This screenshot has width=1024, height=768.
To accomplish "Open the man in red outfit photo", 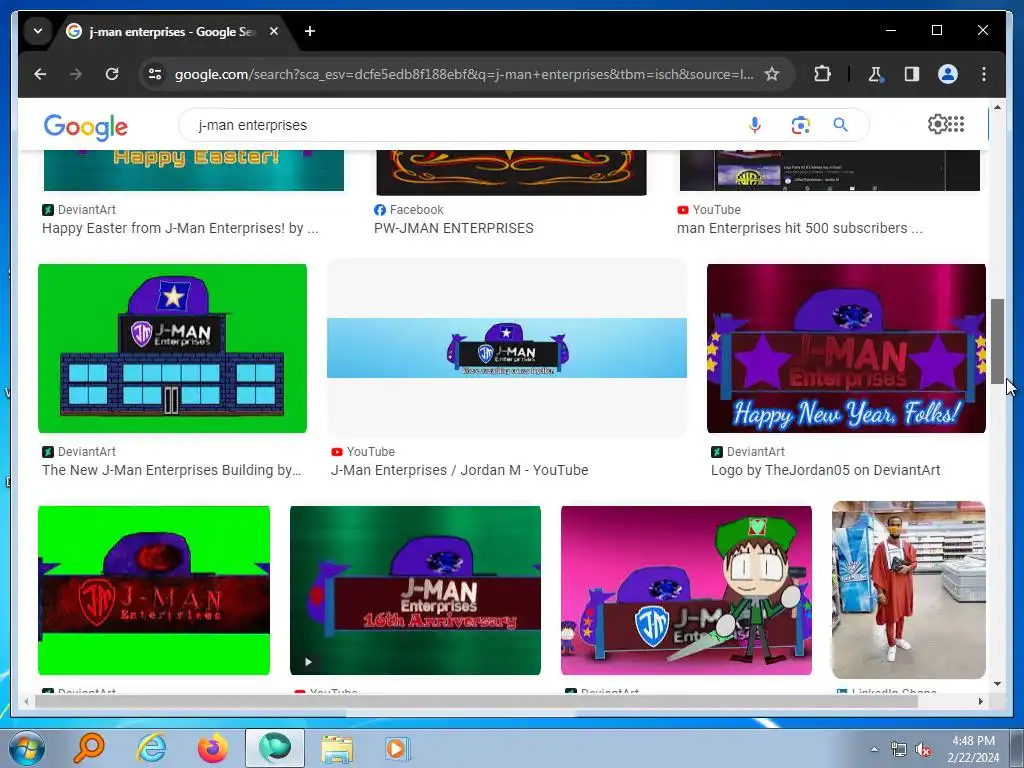I will point(908,590).
